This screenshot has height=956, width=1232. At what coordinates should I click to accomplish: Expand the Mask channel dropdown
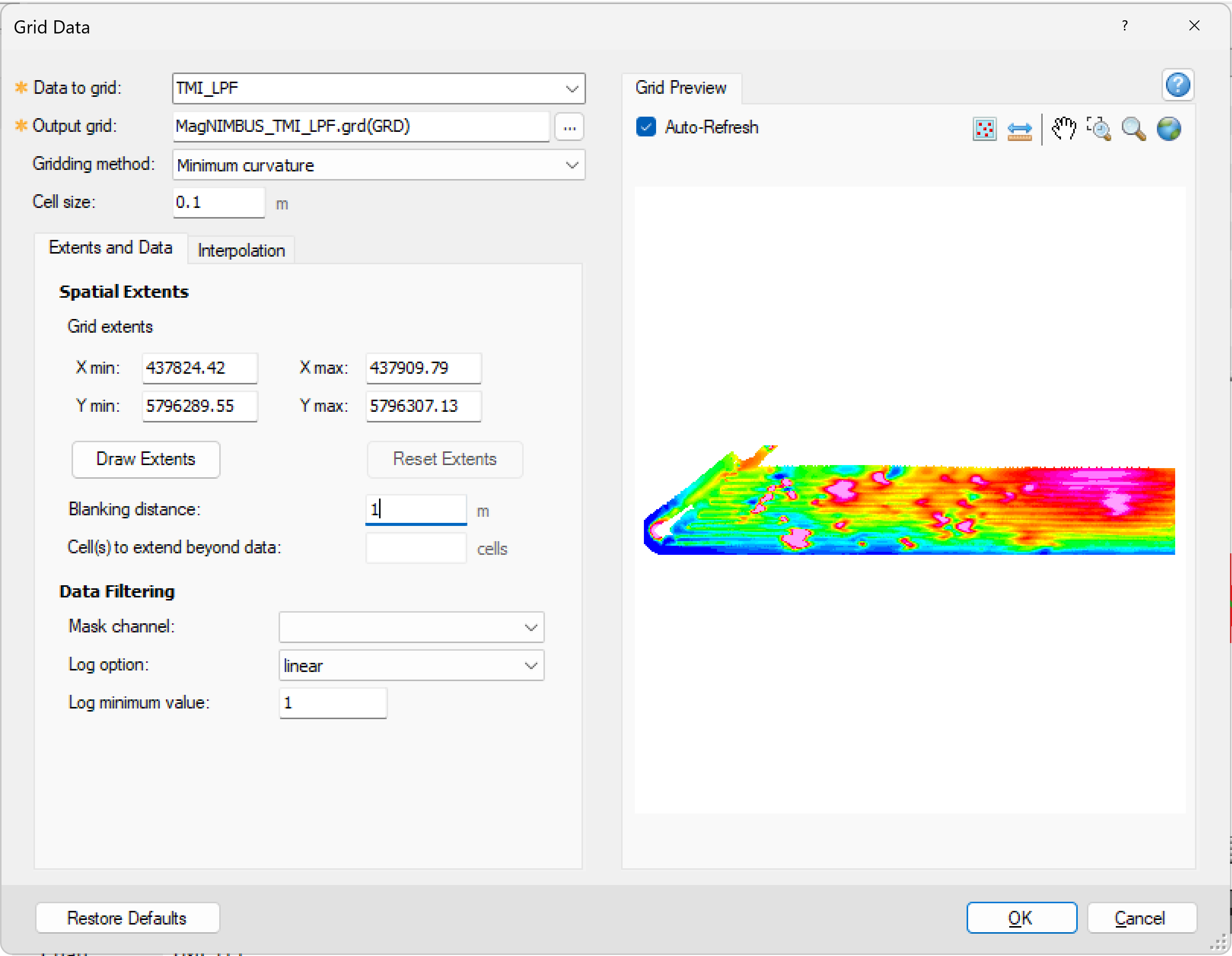point(530,627)
